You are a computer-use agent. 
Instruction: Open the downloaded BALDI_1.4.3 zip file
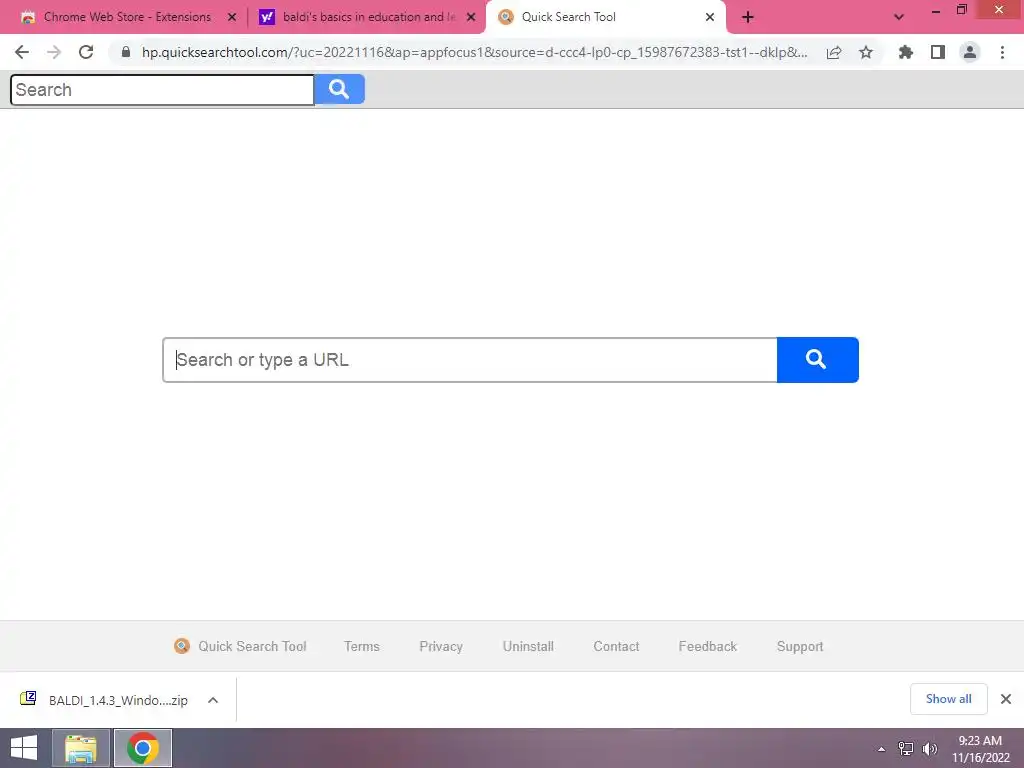[x=118, y=700]
